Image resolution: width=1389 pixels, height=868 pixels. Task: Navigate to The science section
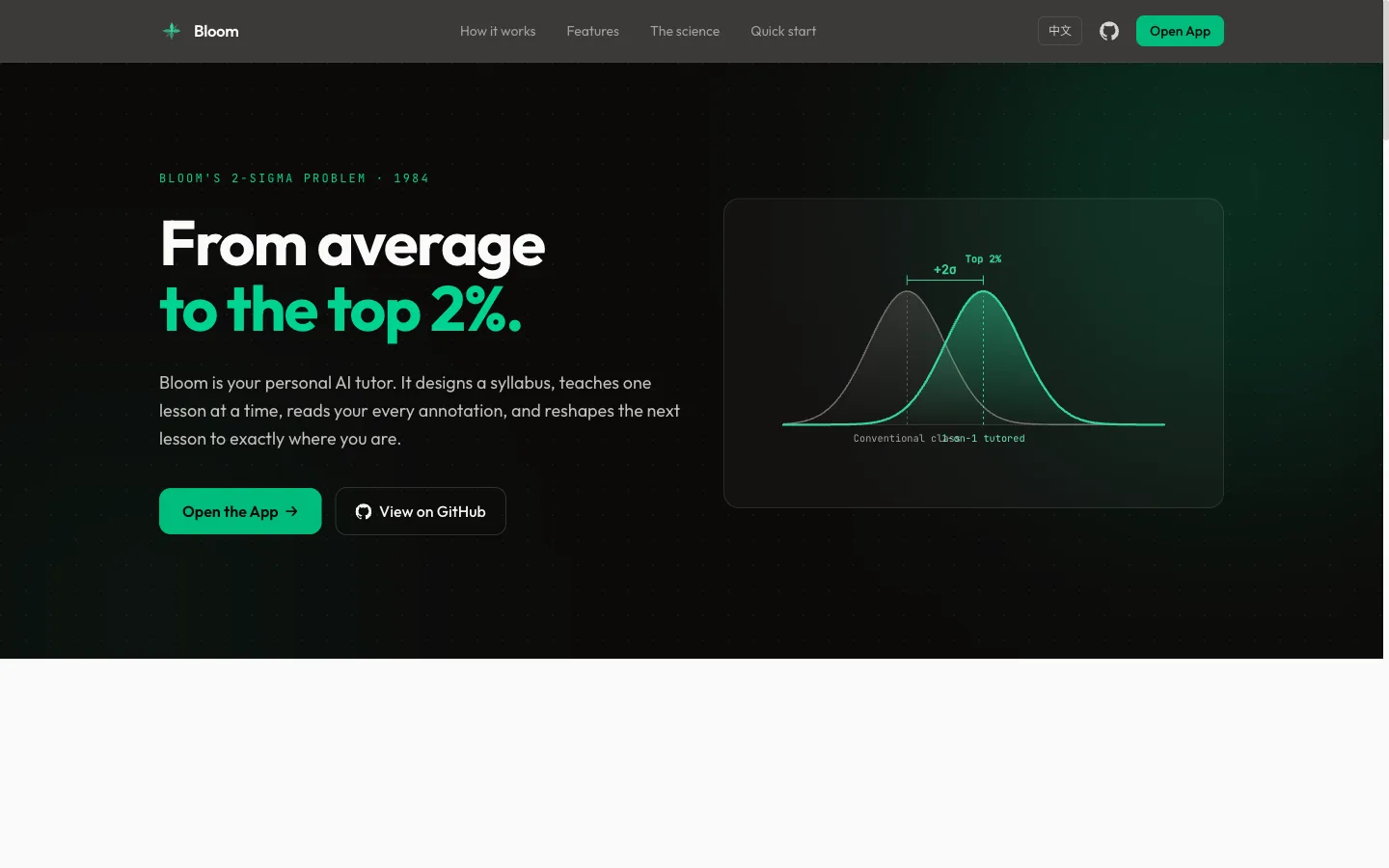[685, 31]
